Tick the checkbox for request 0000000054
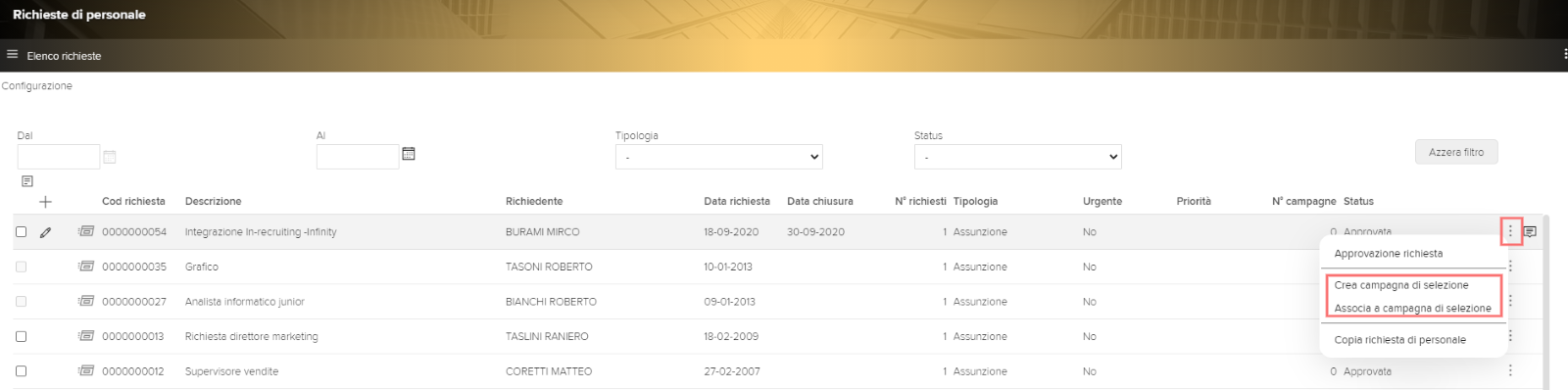 click(21, 232)
